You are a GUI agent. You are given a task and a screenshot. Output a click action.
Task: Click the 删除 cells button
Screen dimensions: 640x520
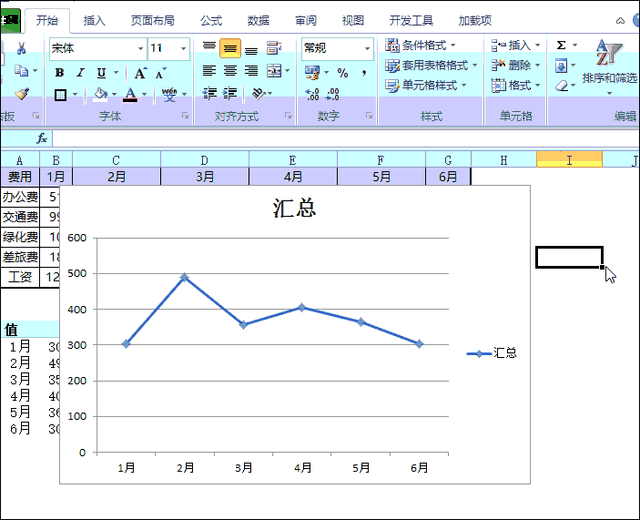point(516,65)
